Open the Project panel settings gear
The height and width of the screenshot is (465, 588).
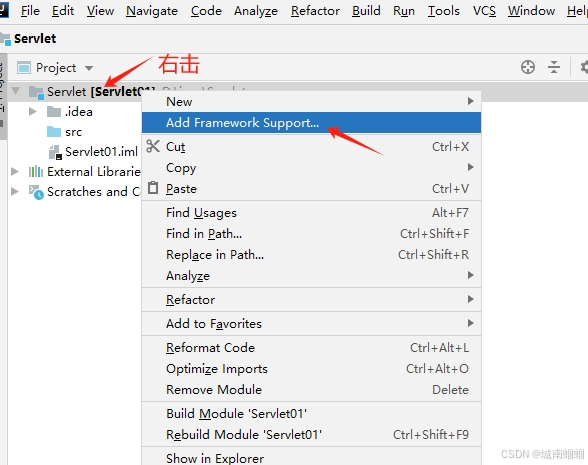pyautogui.click(x=584, y=68)
